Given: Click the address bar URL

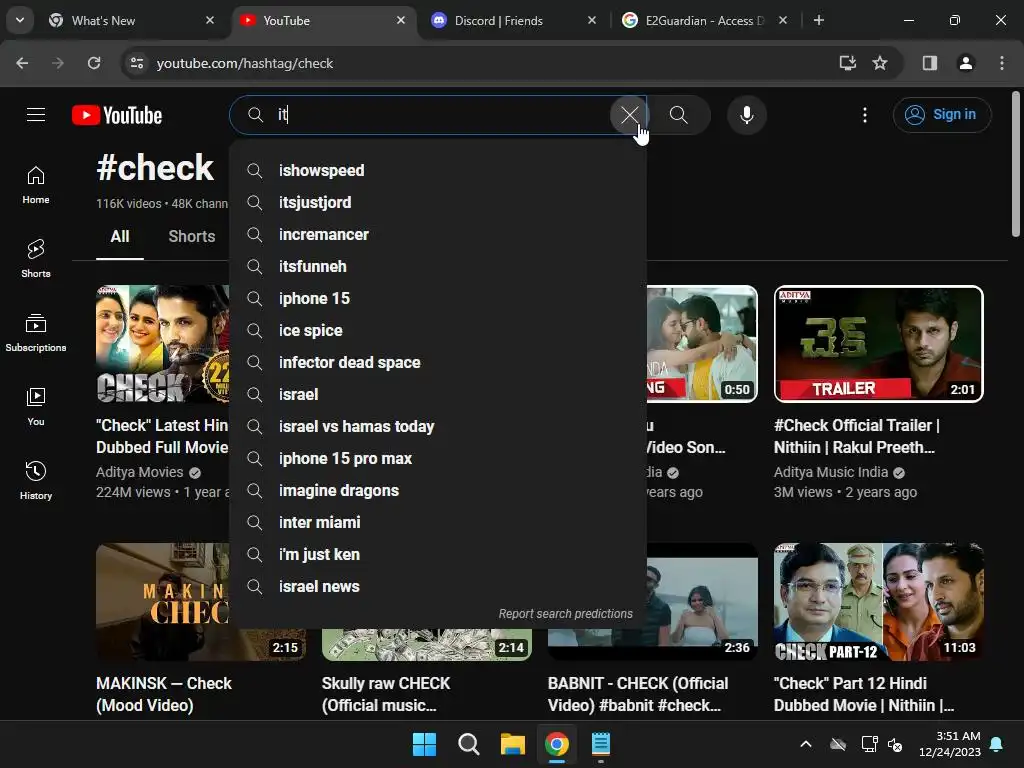Looking at the screenshot, I should coord(245,63).
